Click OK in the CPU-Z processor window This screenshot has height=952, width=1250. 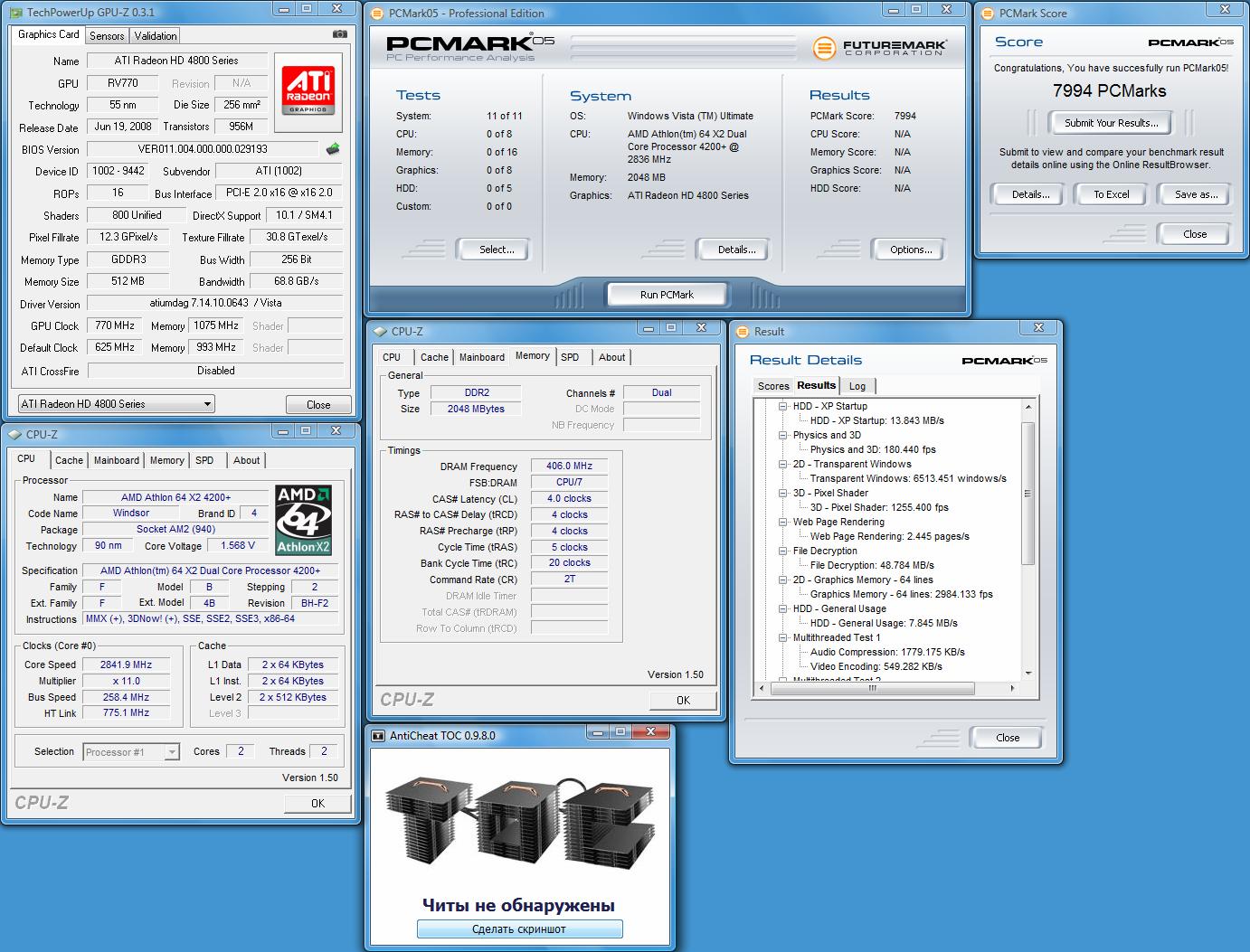317,803
